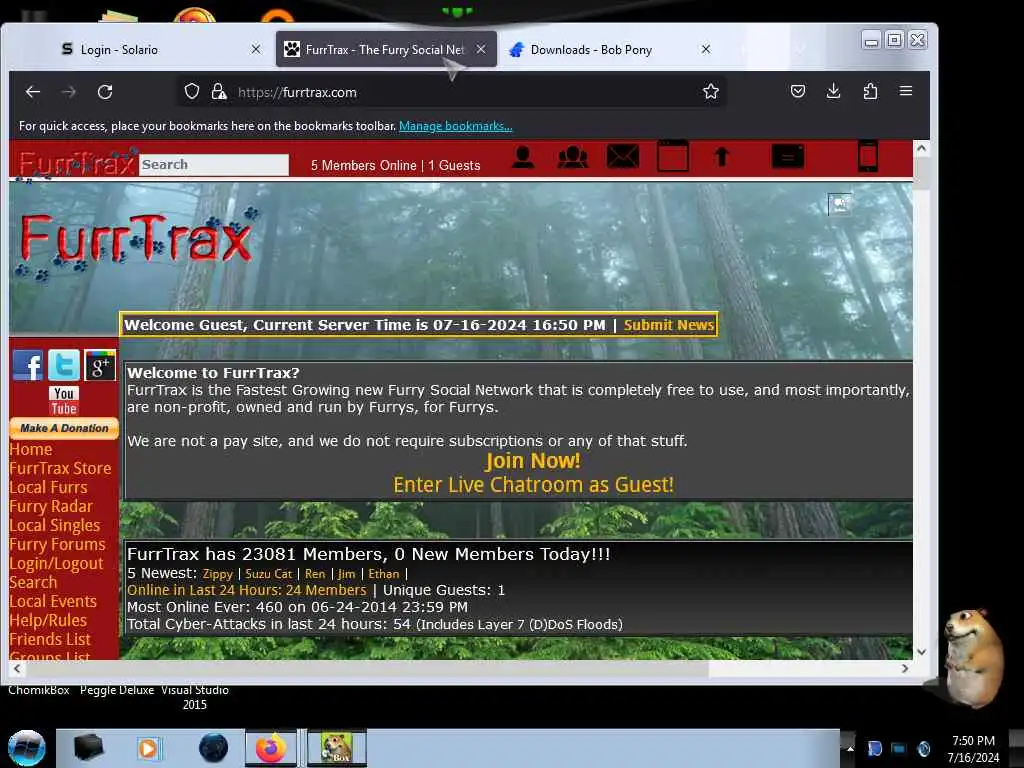Viewport: 1024px width, 768px height.
Task: Click the hamster desktop mascot
Action: (972, 658)
